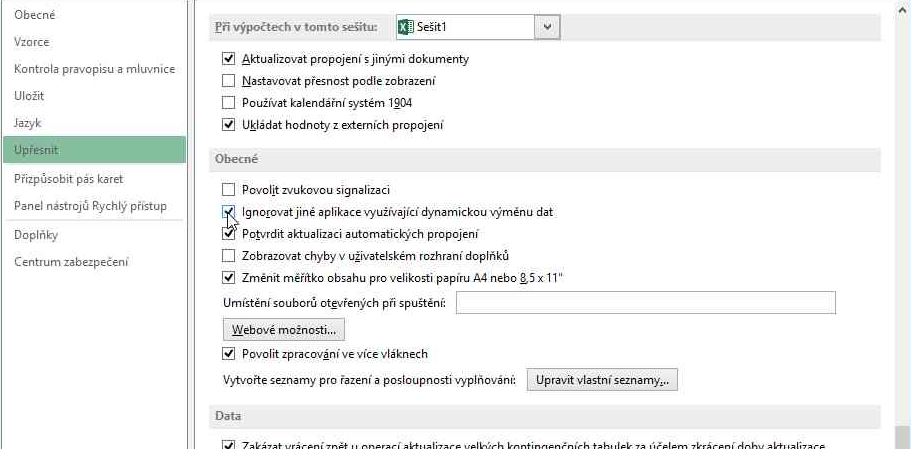Enable Zobrazovat chyby v rozhraní doplňků
911x449 pixels.
(229, 255)
